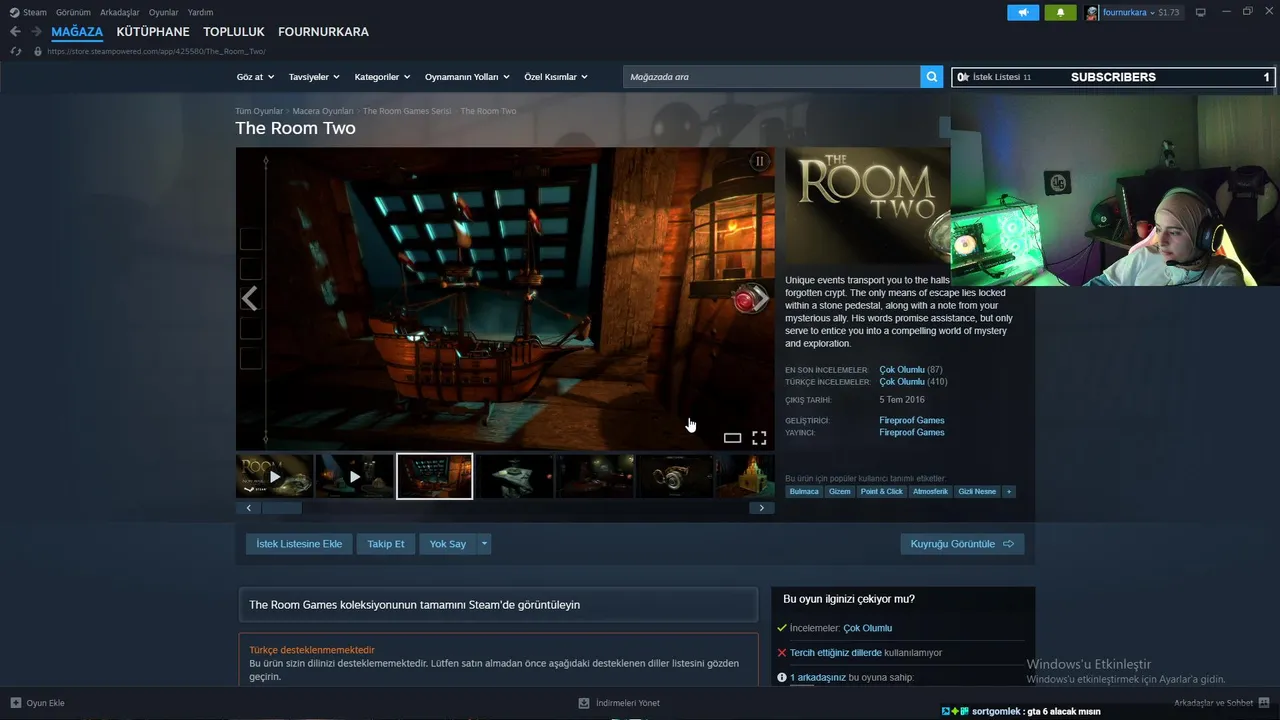Click the Gizli Nesne tag
Image resolution: width=1280 pixels, height=720 pixels.
(x=977, y=492)
